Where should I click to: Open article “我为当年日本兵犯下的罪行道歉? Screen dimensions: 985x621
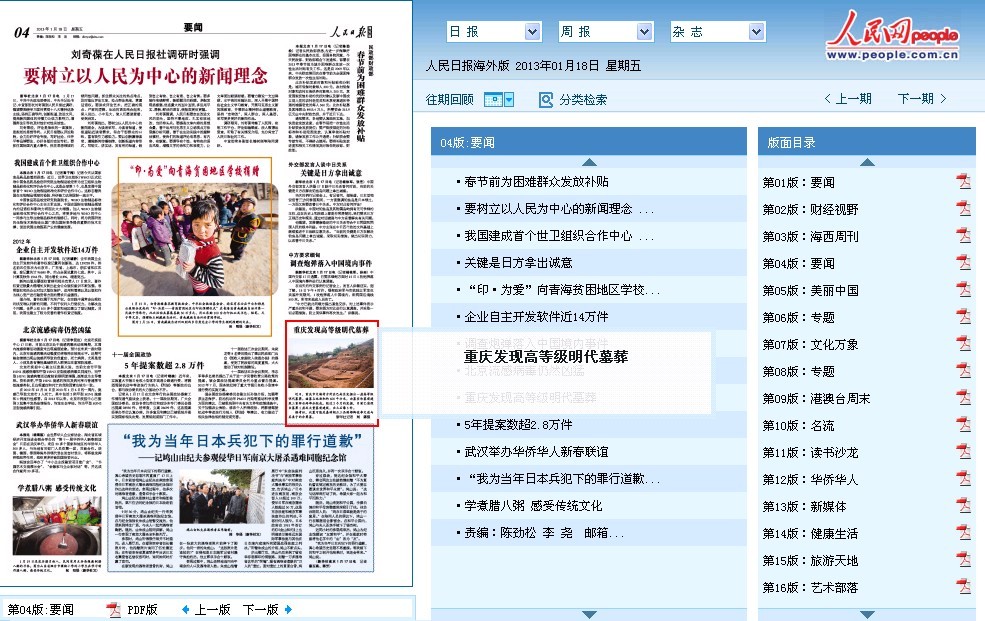tap(562, 478)
